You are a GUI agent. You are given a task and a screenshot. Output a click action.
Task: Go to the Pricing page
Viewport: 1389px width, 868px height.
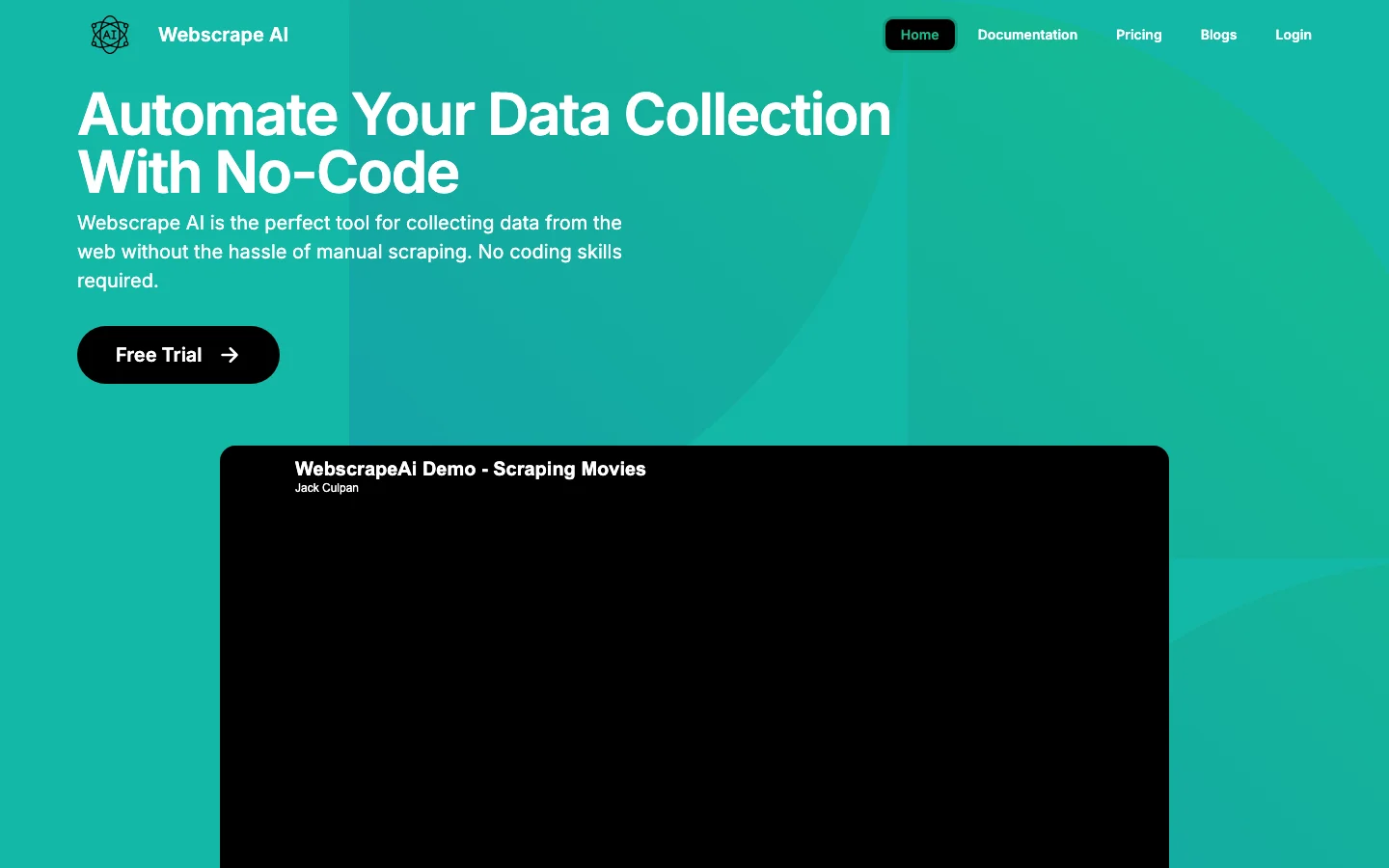tap(1138, 35)
